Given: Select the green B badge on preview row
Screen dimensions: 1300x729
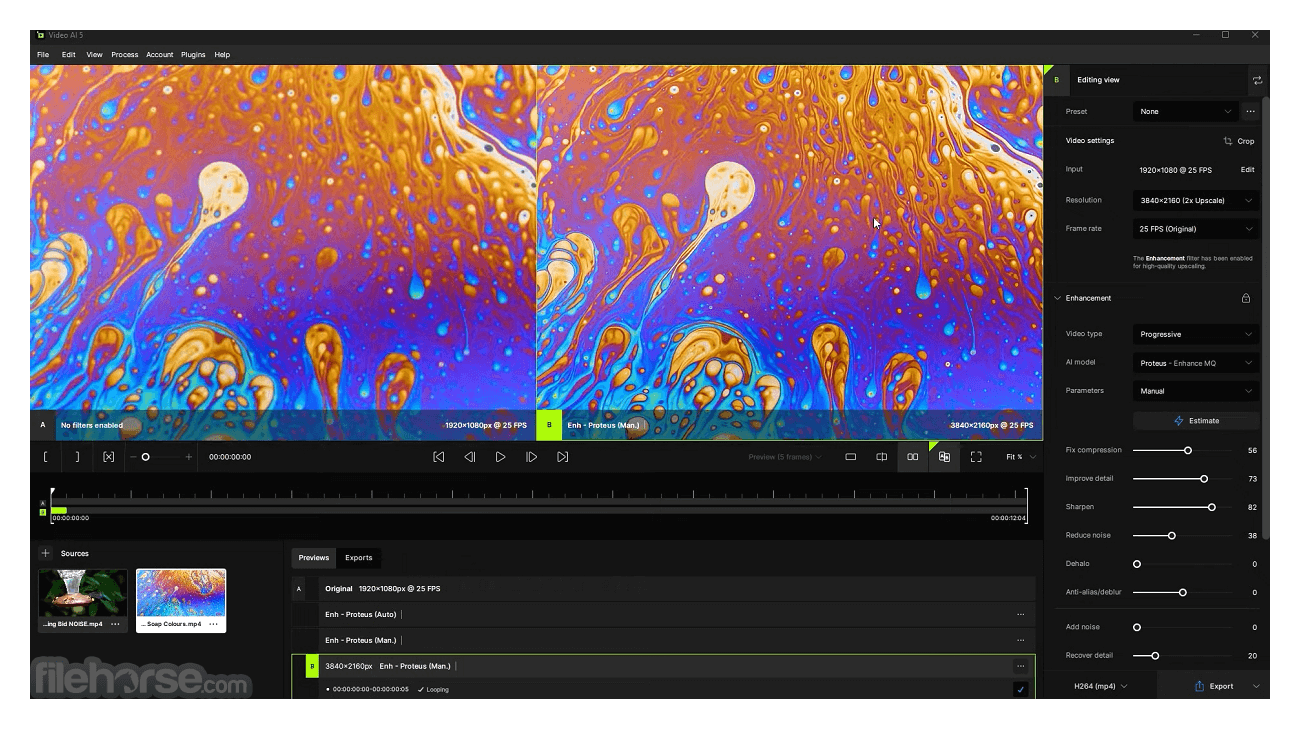Looking at the screenshot, I should [x=312, y=666].
